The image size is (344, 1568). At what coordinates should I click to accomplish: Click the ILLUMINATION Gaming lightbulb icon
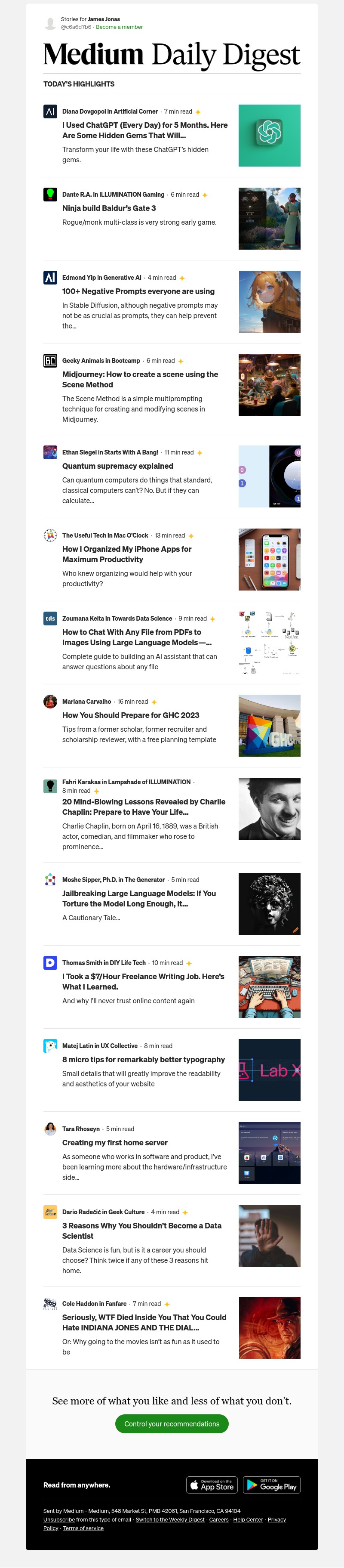pyautogui.click(x=50, y=194)
